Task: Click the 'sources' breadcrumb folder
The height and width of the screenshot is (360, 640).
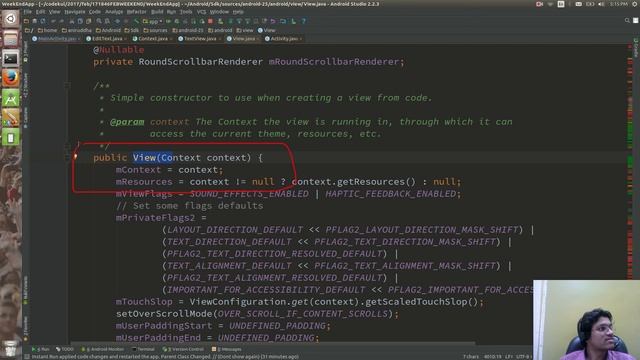Action: pos(156,30)
